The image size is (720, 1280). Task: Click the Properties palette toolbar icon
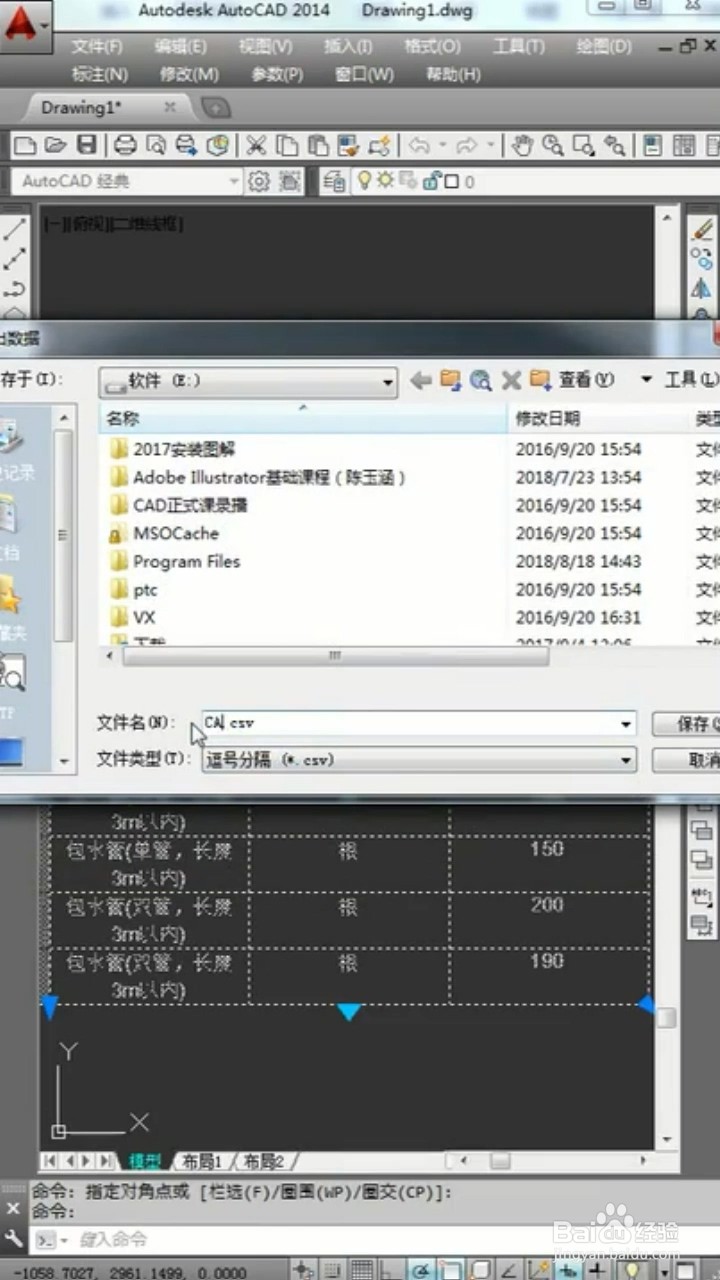click(x=653, y=146)
